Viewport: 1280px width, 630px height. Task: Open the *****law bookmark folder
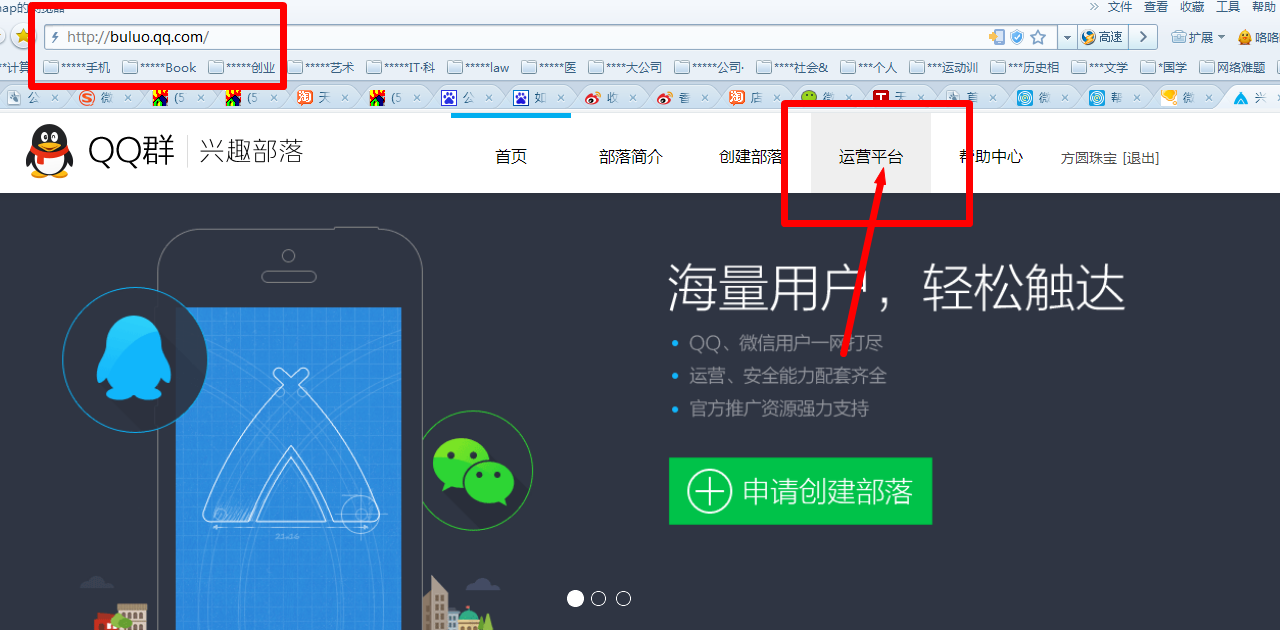pyautogui.click(x=479, y=67)
